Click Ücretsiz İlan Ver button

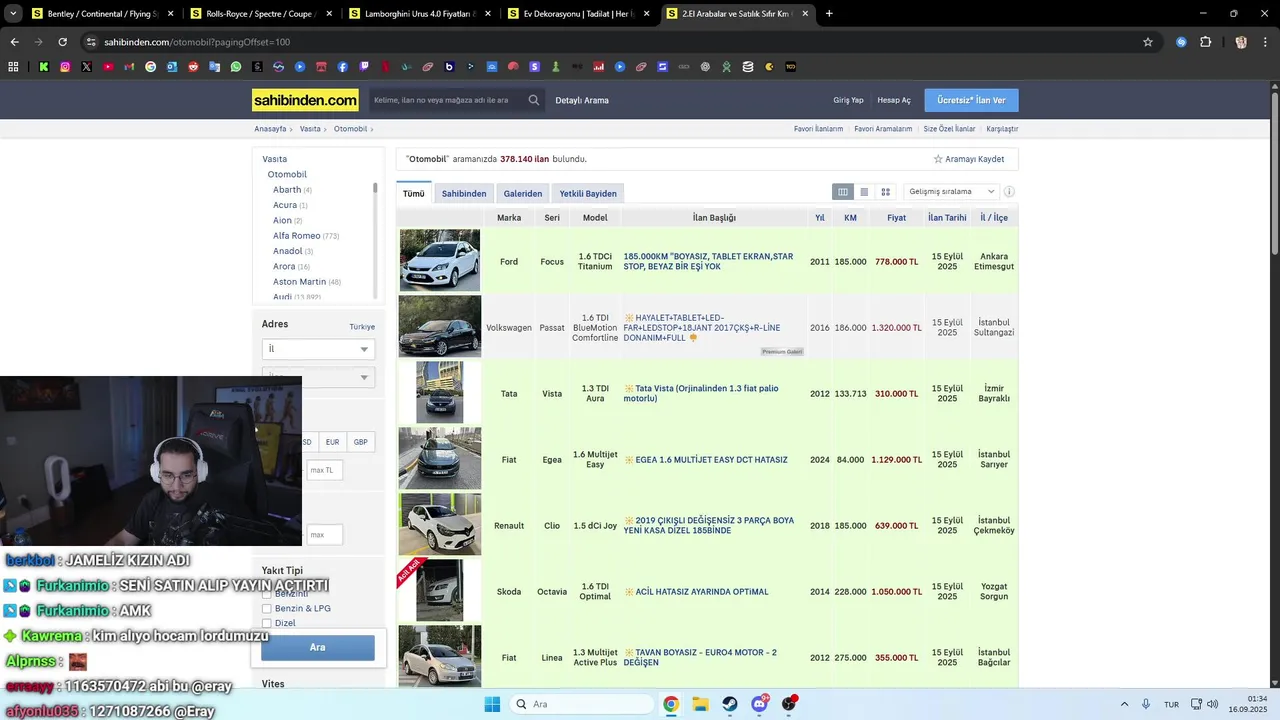(x=971, y=100)
